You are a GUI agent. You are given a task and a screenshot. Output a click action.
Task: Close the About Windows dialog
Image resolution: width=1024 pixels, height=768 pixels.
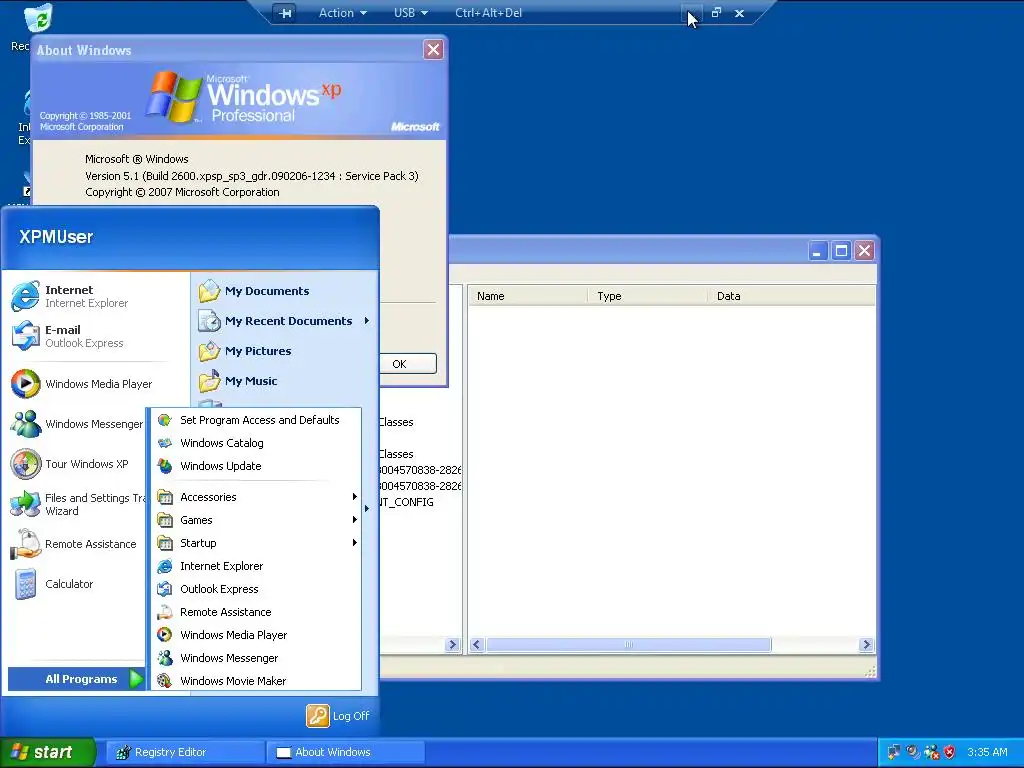tap(433, 50)
